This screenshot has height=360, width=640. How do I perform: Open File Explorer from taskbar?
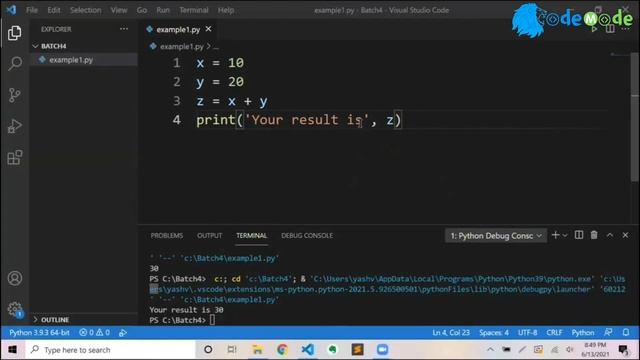[257, 350]
